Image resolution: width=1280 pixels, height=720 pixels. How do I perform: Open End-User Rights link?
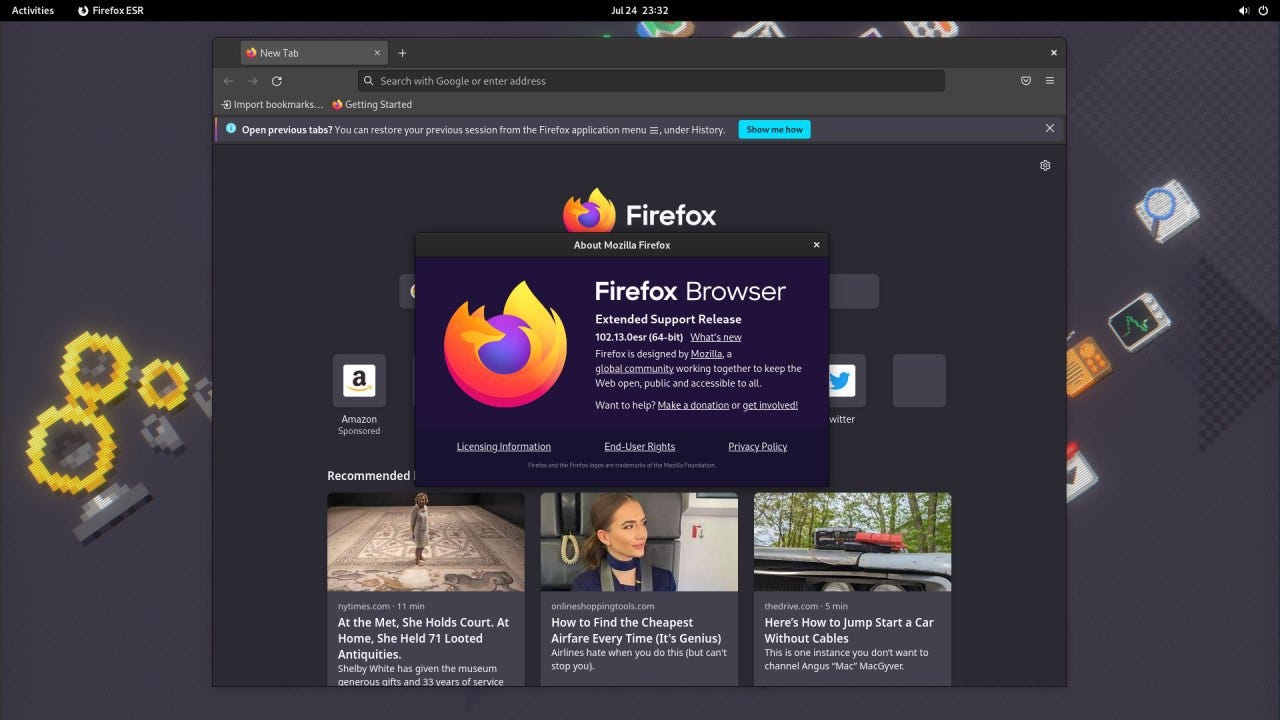[640, 447]
